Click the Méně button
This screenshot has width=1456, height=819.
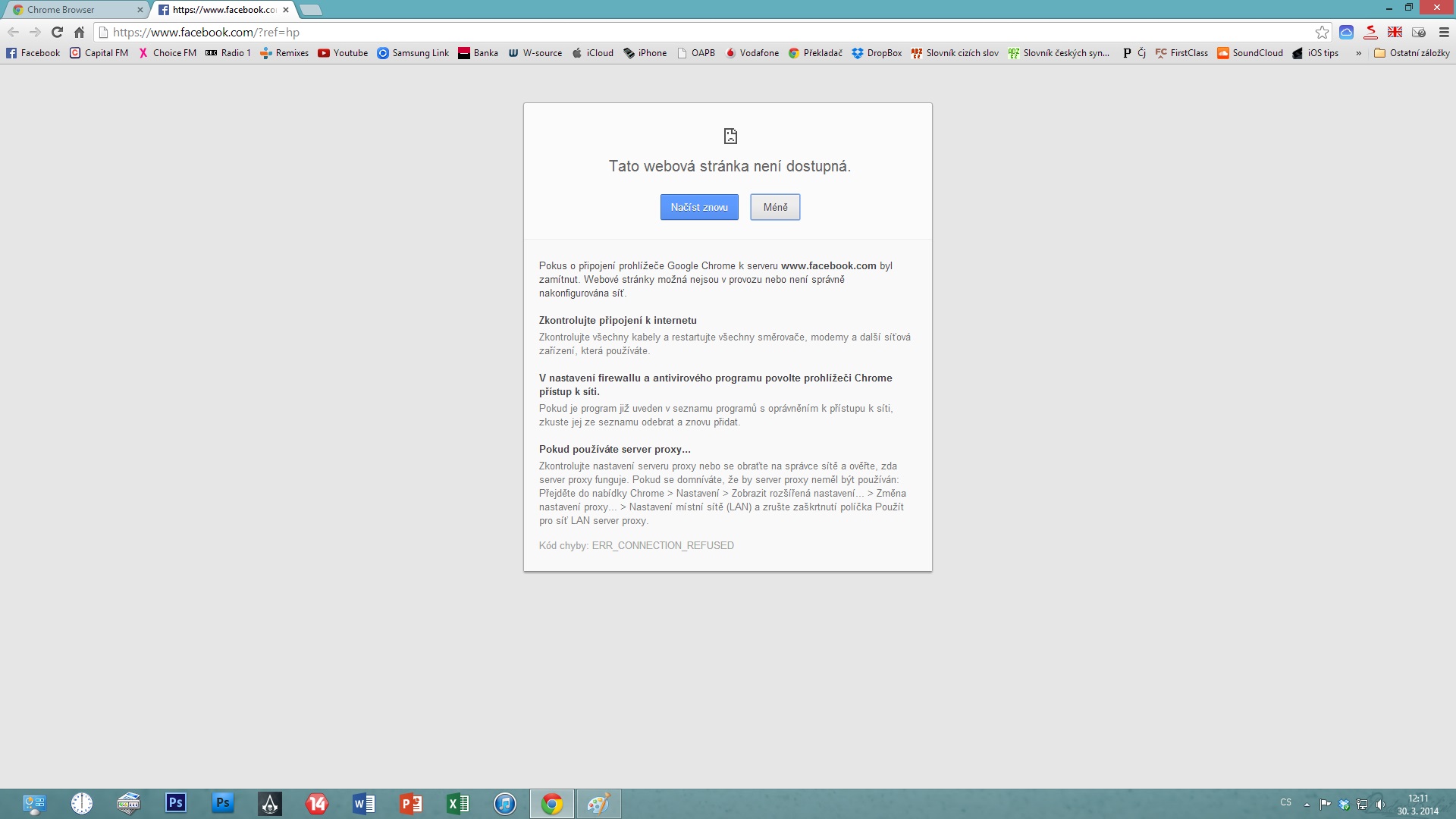[775, 207]
